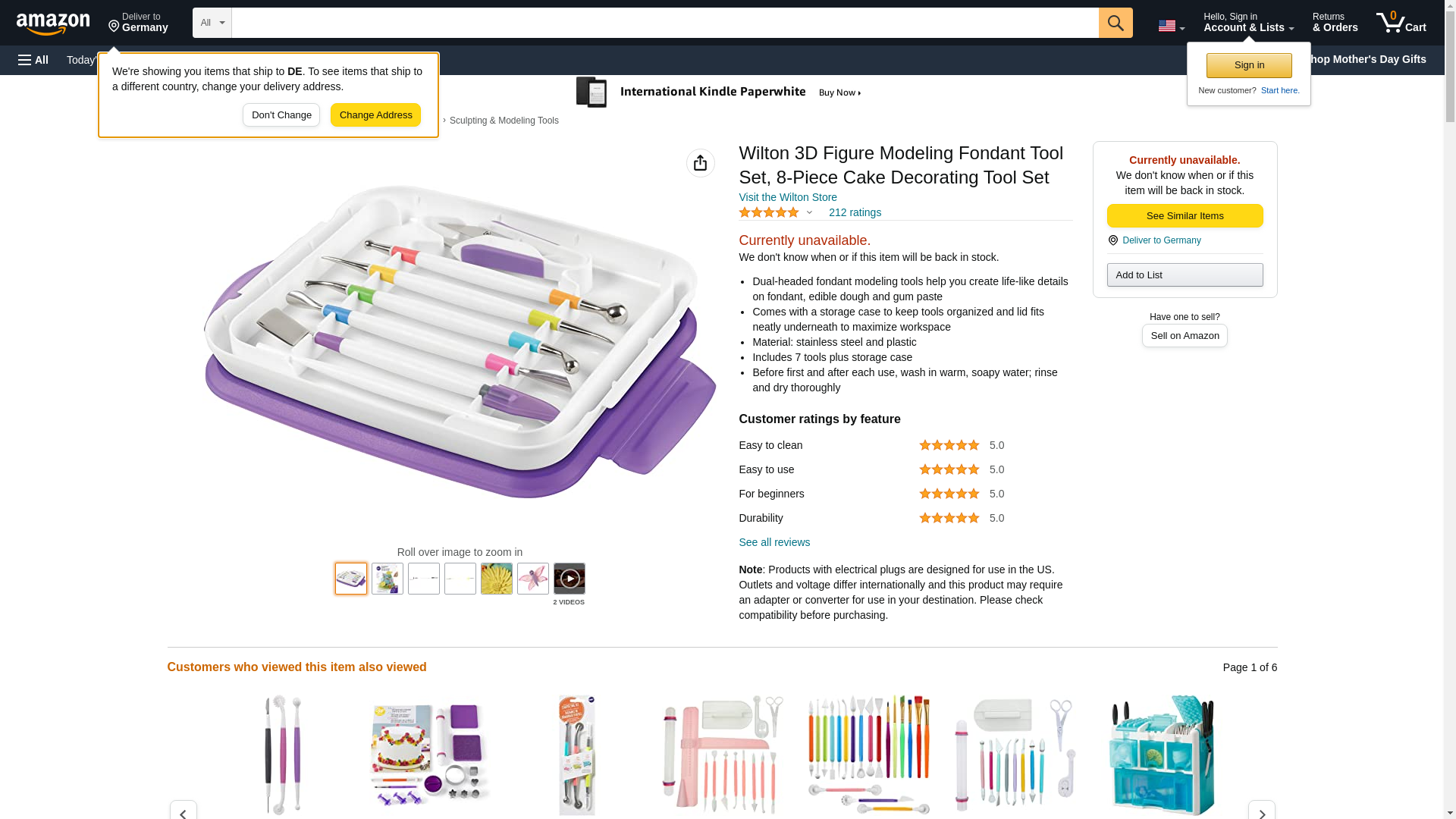The height and width of the screenshot is (819, 1456).
Task: Select the yellow flower product thumbnail
Action: click(x=496, y=579)
